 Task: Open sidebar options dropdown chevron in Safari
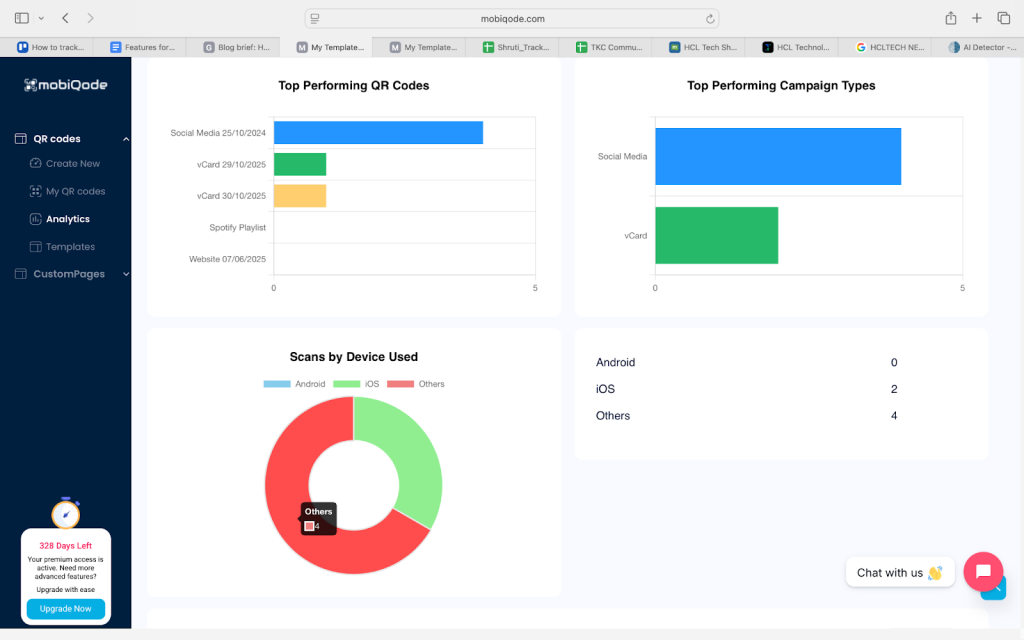click(41, 18)
